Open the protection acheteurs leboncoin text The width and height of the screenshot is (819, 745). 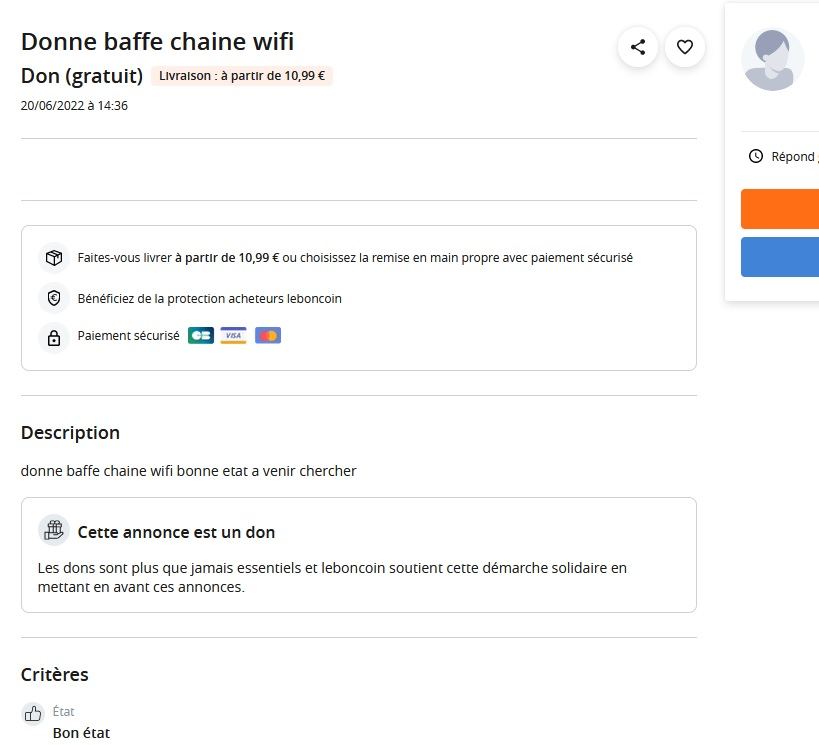click(x=209, y=299)
